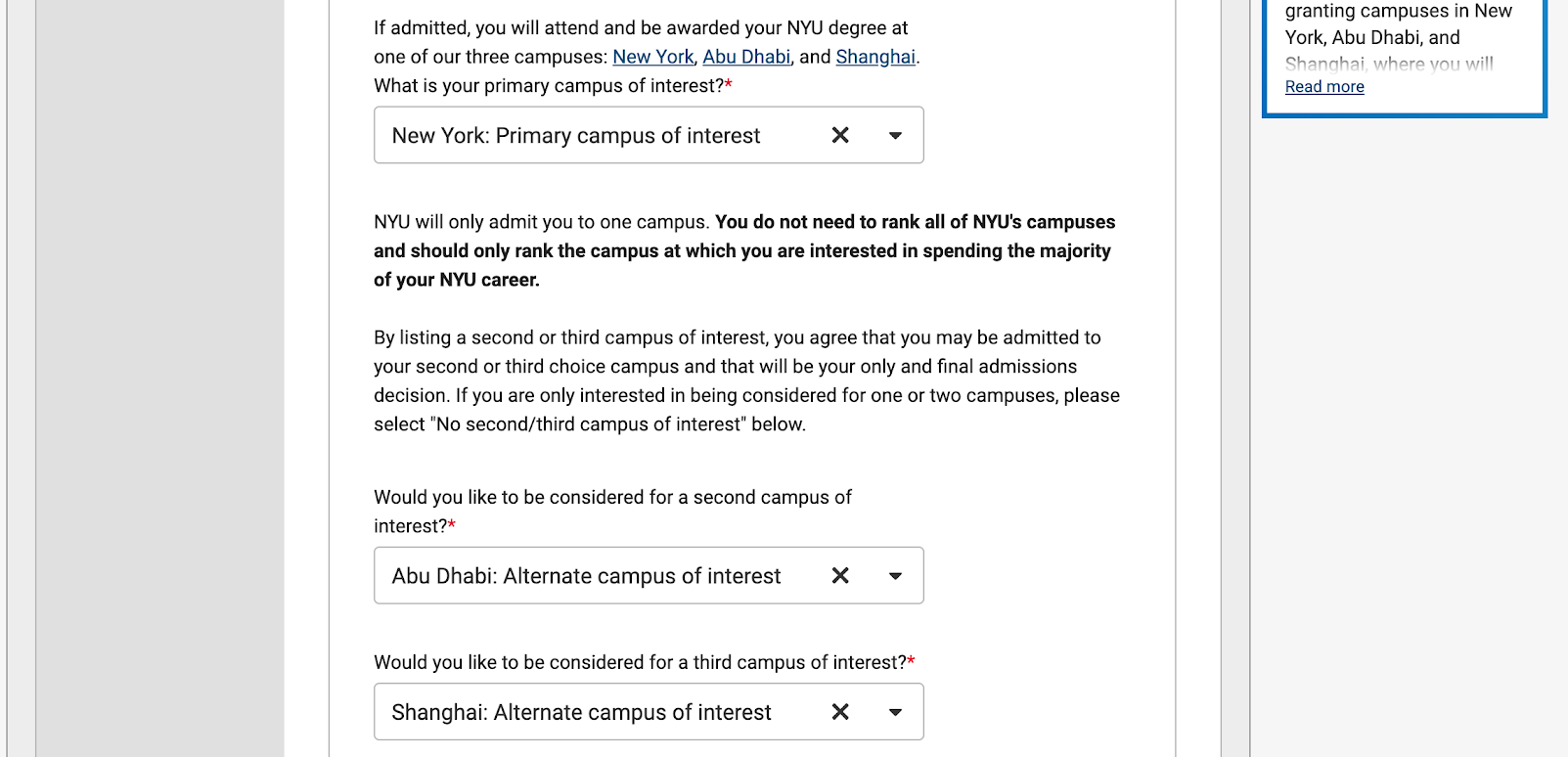
Task: Follow the Abu Dhabi campus link
Action: [x=746, y=57]
